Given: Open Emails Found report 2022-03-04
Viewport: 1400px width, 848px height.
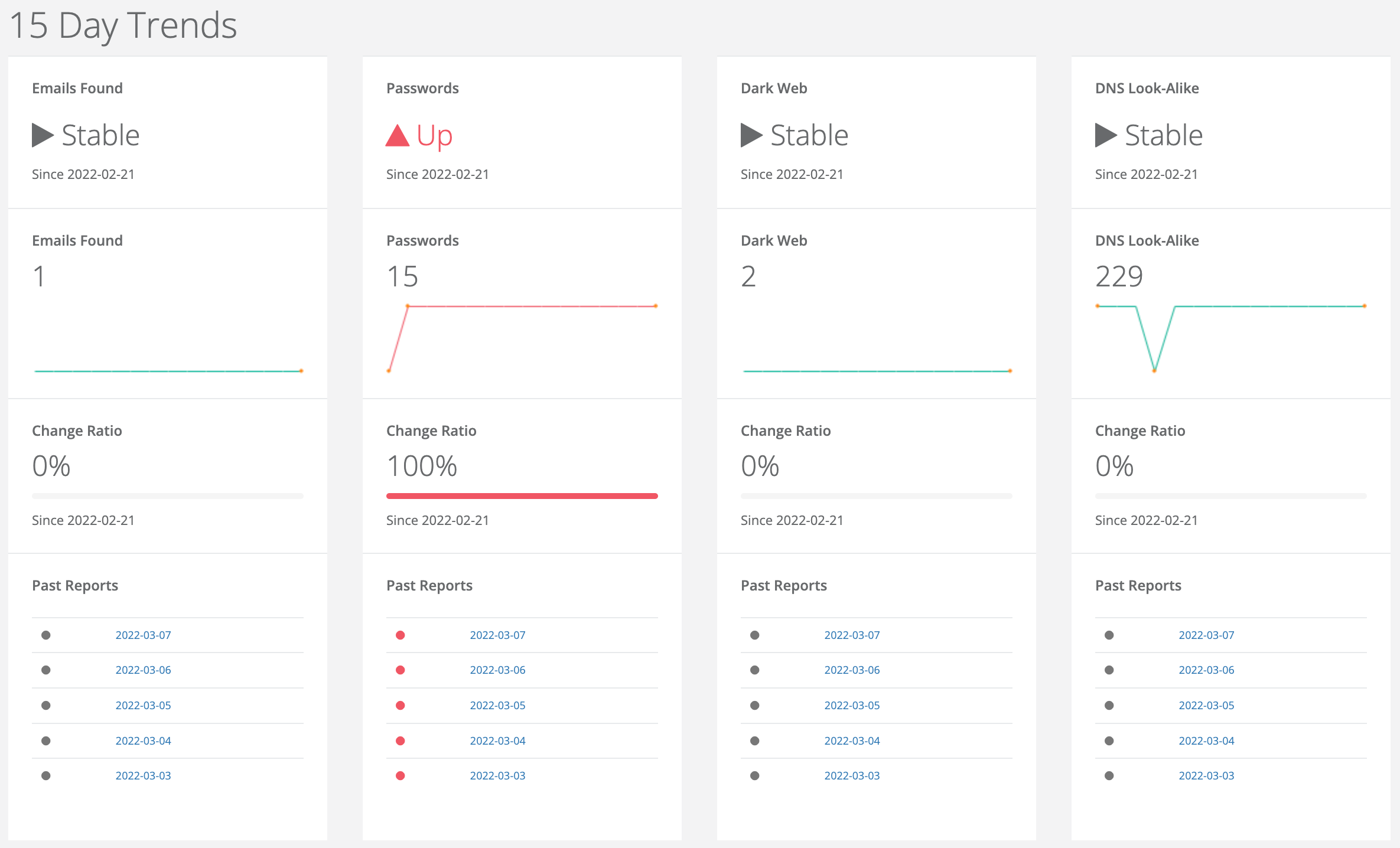Looking at the screenshot, I should [x=144, y=741].
